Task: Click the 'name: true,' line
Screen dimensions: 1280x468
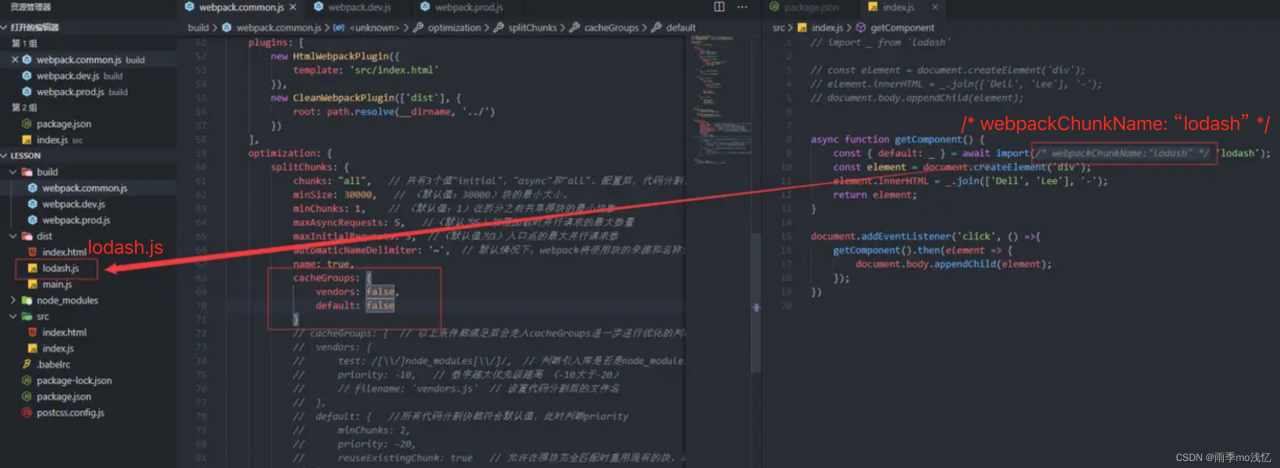Action: [x=323, y=263]
